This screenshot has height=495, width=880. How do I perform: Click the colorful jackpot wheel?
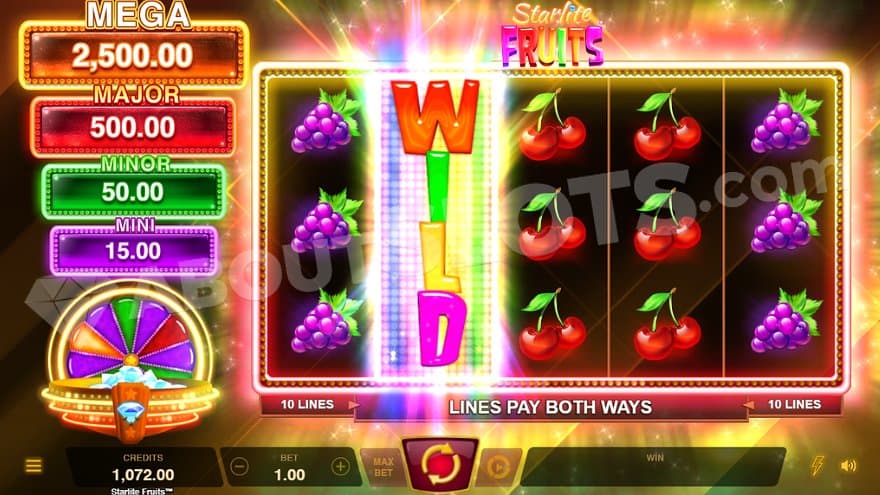pyautogui.click(x=130, y=337)
